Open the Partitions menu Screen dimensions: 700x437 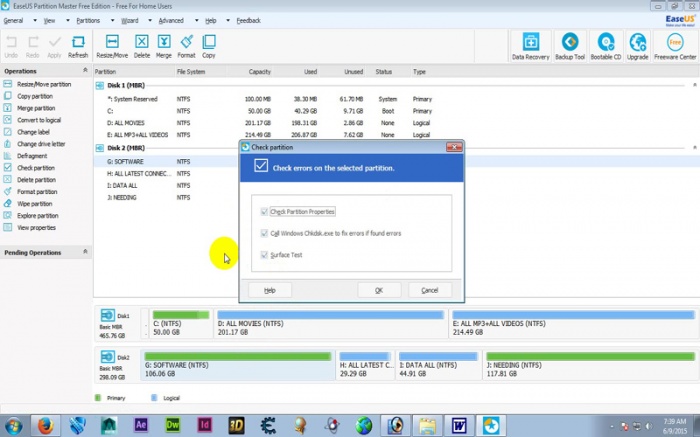point(89,20)
